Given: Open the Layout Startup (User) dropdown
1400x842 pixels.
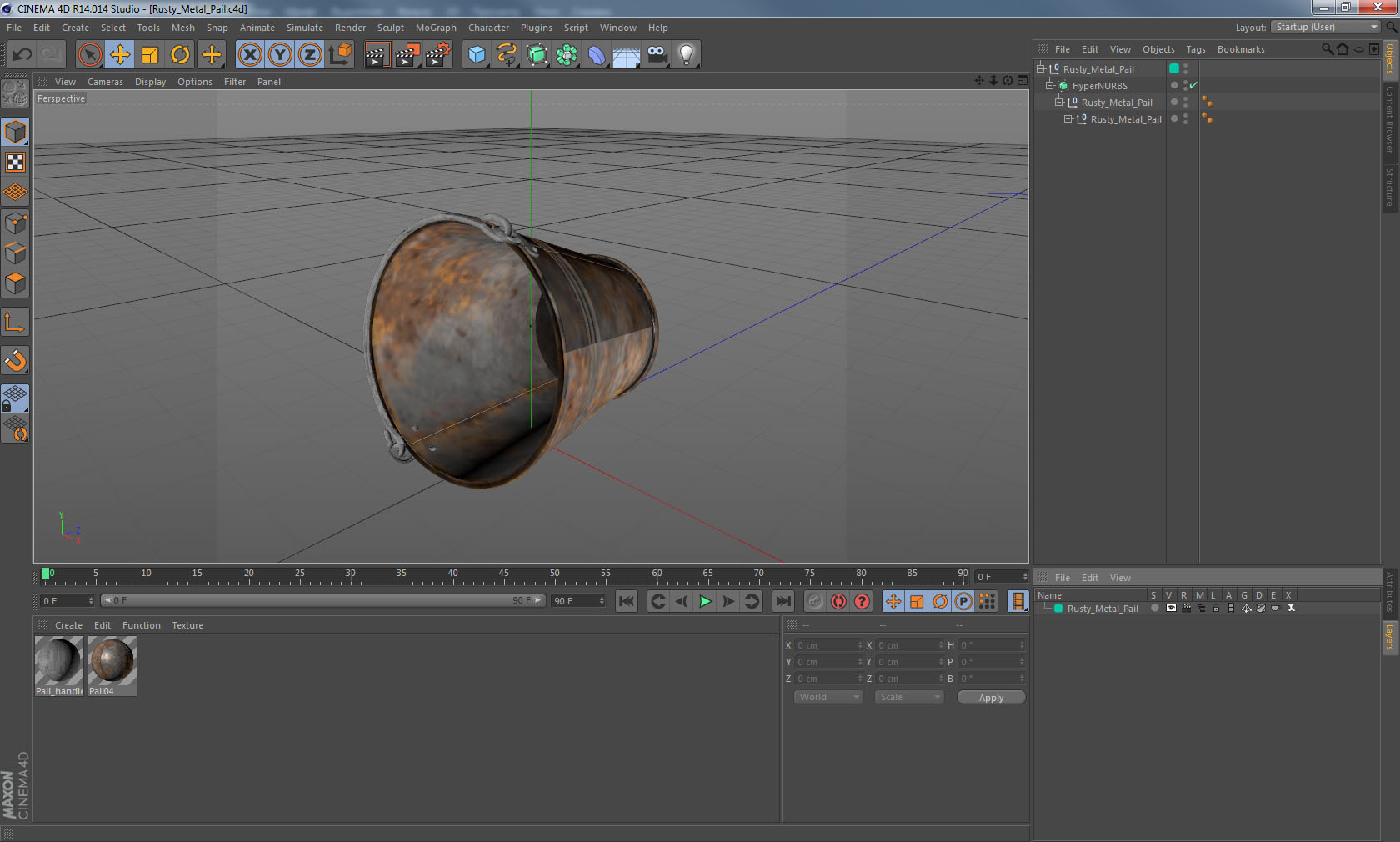Looking at the screenshot, I should [1326, 27].
